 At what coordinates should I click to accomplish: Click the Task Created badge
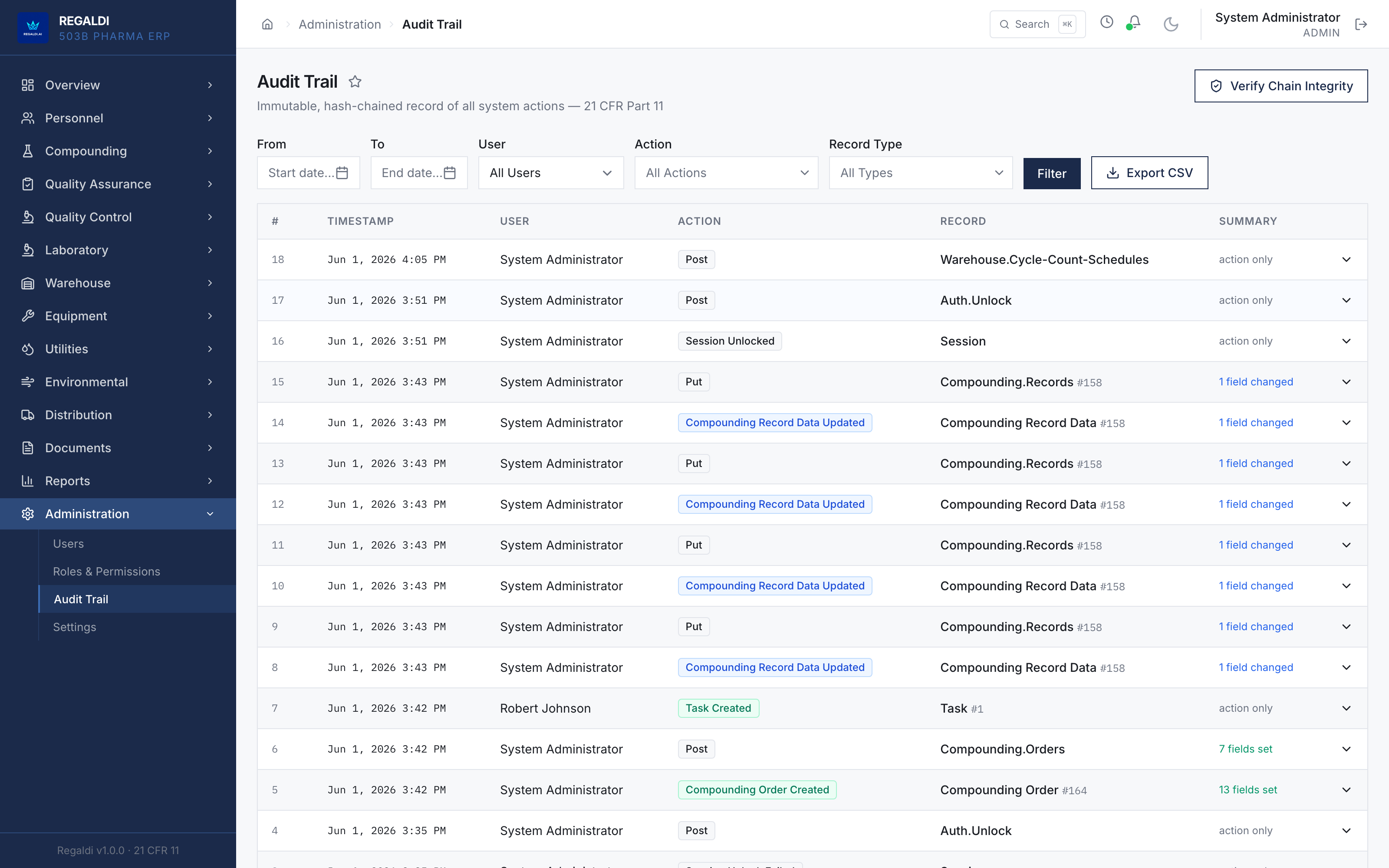(x=718, y=708)
